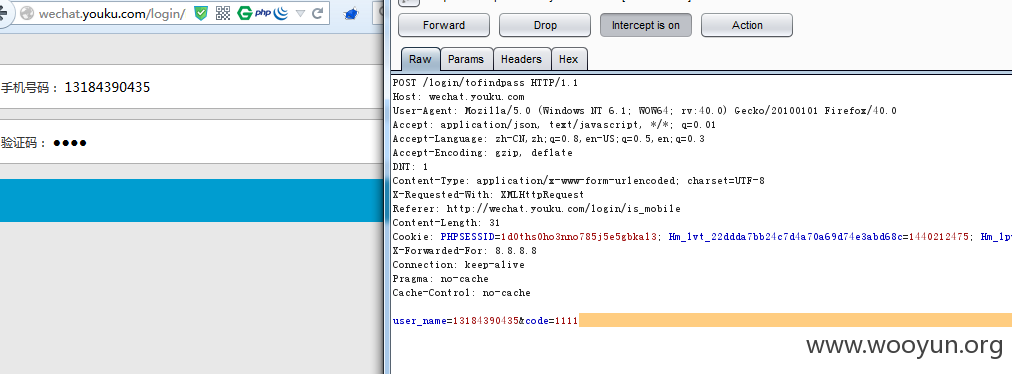Click the globe site identity icon
1012x374 pixels.
coord(26,13)
